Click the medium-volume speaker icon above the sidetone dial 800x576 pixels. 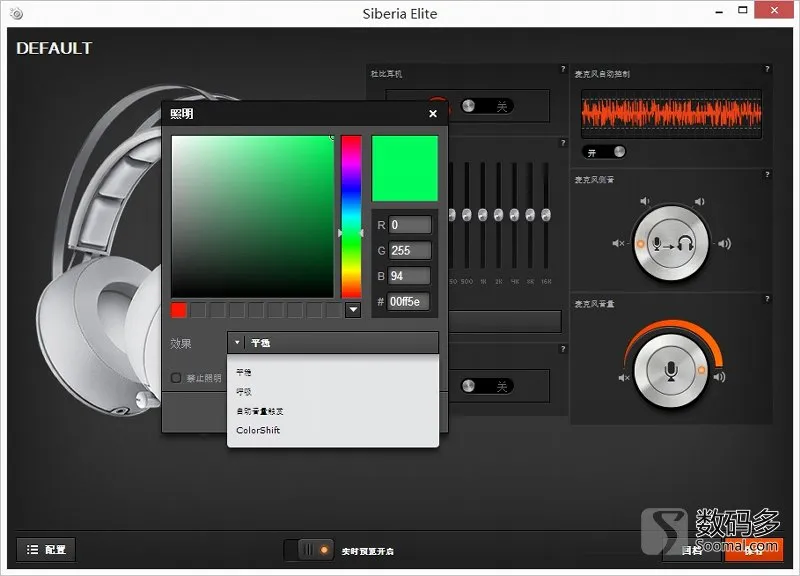pyautogui.click(x=699, y=202)
